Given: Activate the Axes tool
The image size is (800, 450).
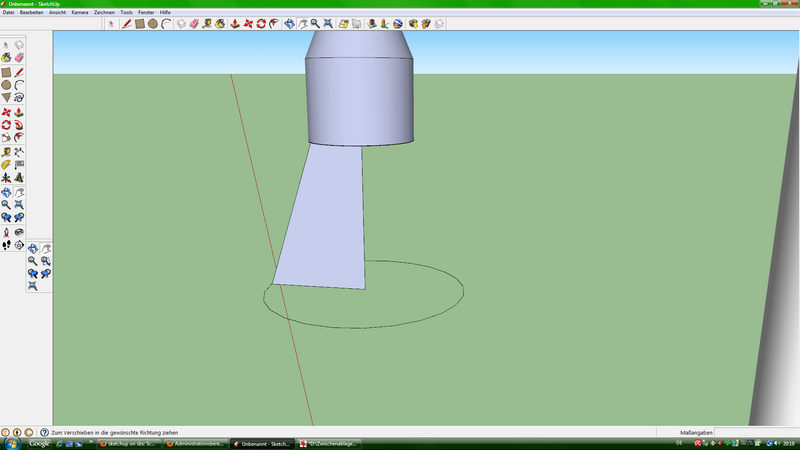Looking at the screenshot, I should (x=7, y=176).
